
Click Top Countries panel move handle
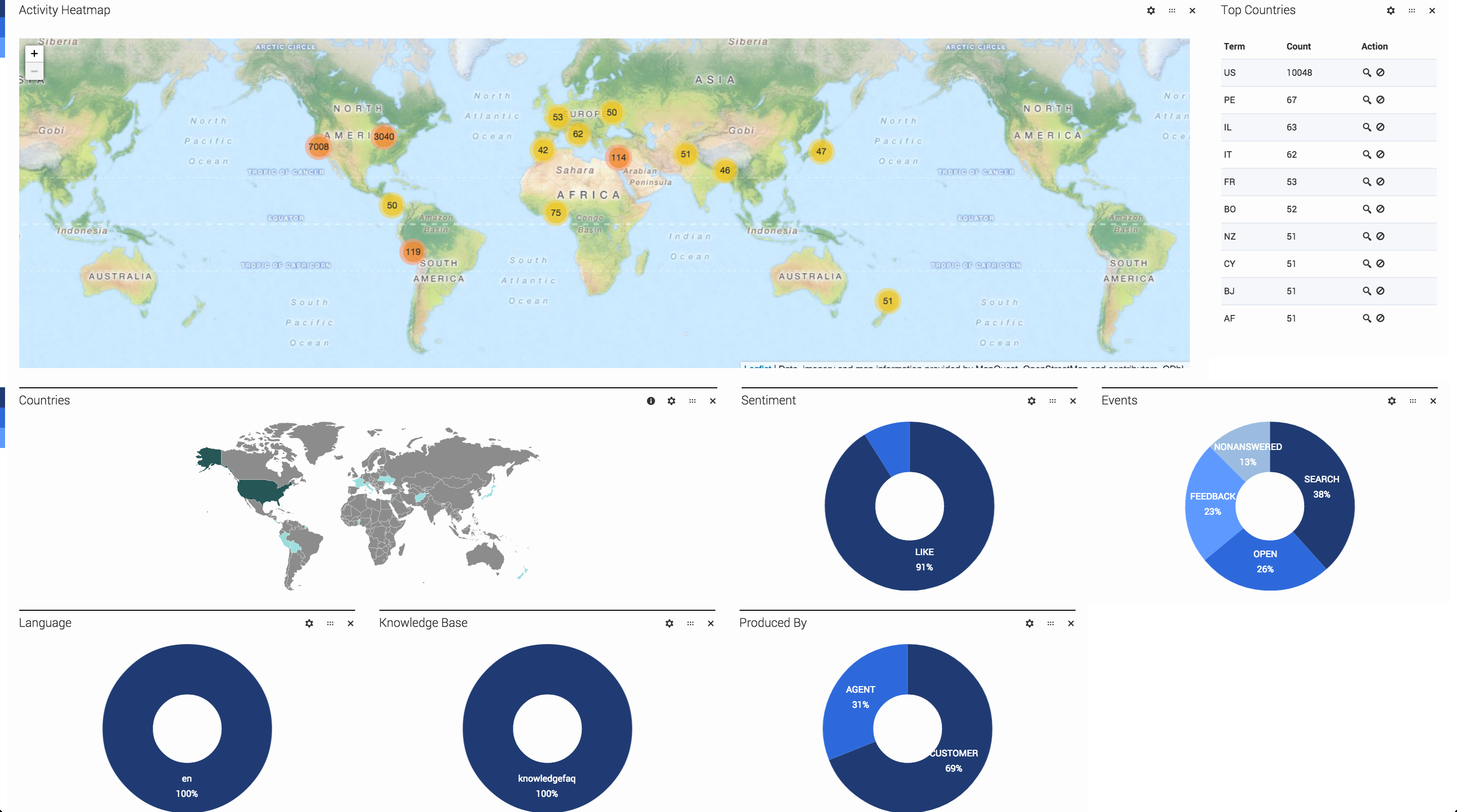[x=1412, y=11]
